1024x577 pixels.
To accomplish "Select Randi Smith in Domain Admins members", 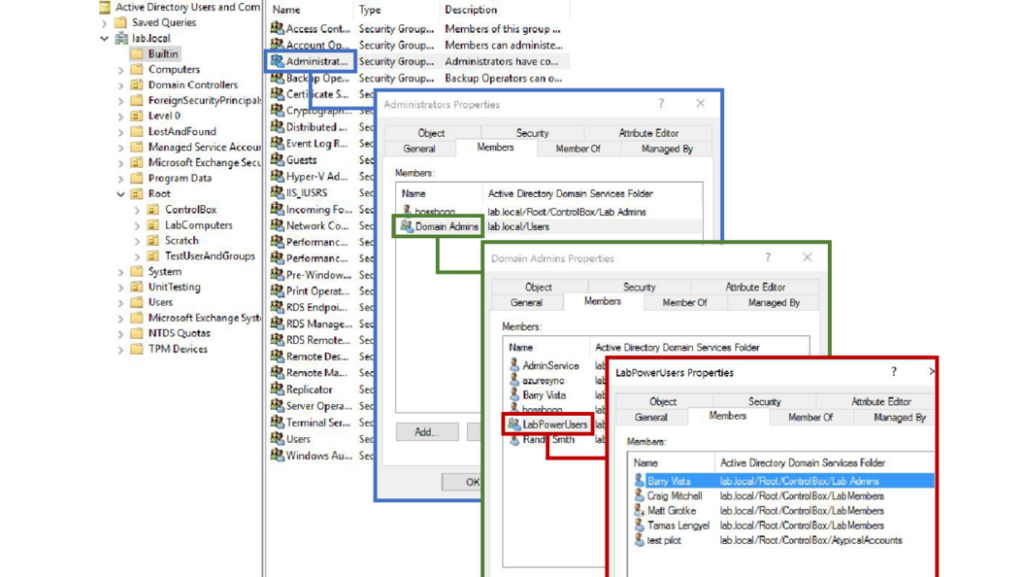I will pyautogui.click(x=549, y=439).
